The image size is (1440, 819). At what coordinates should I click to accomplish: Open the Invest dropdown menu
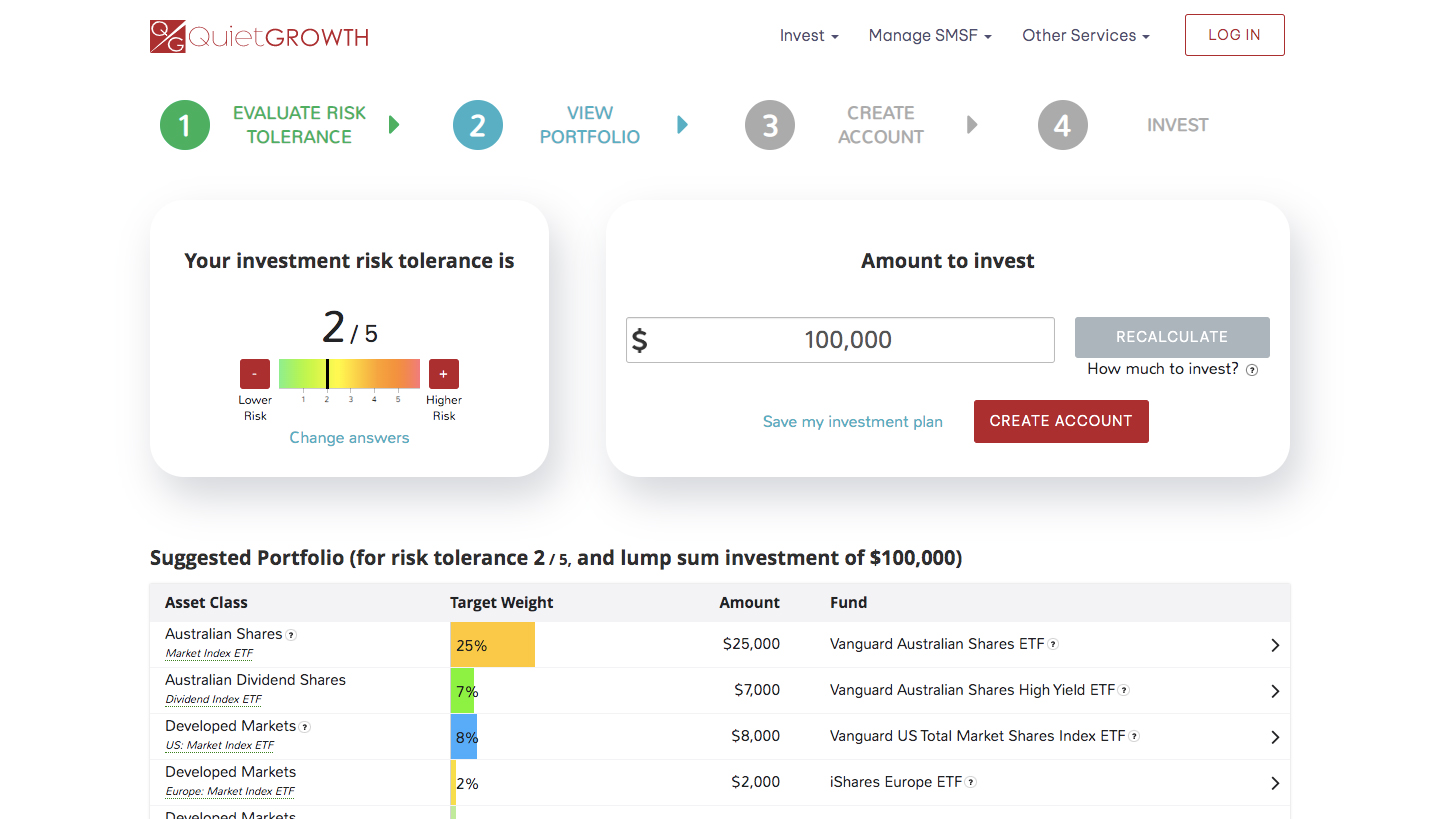click(x=809, y=35)
